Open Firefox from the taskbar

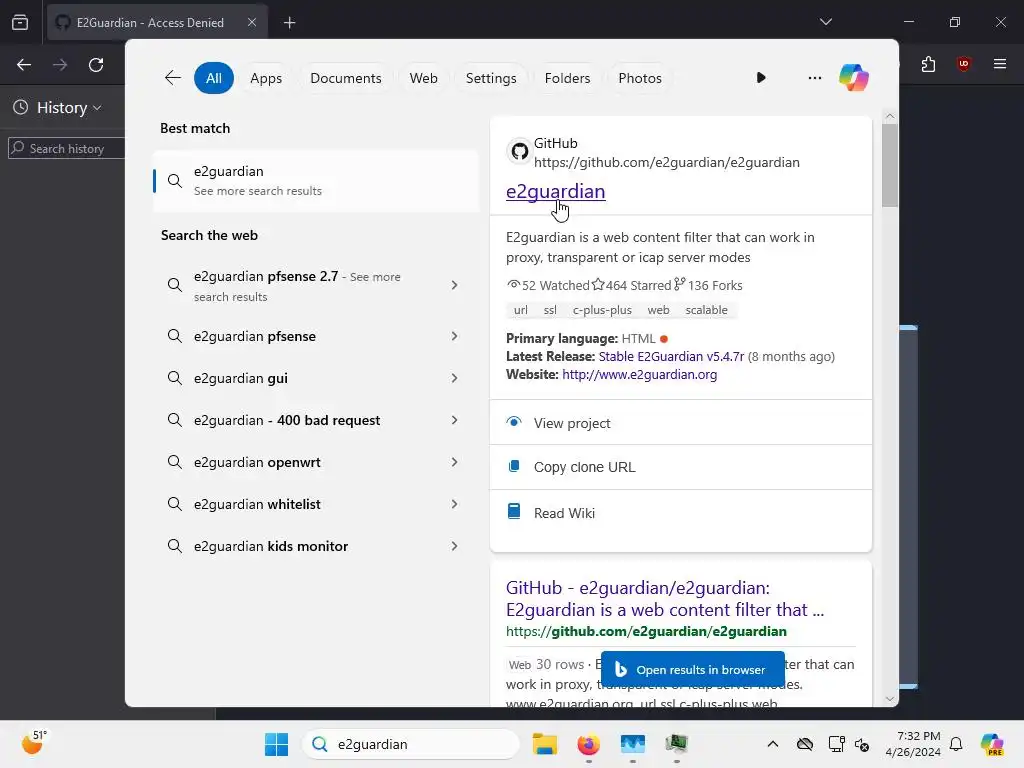point(588,744)
